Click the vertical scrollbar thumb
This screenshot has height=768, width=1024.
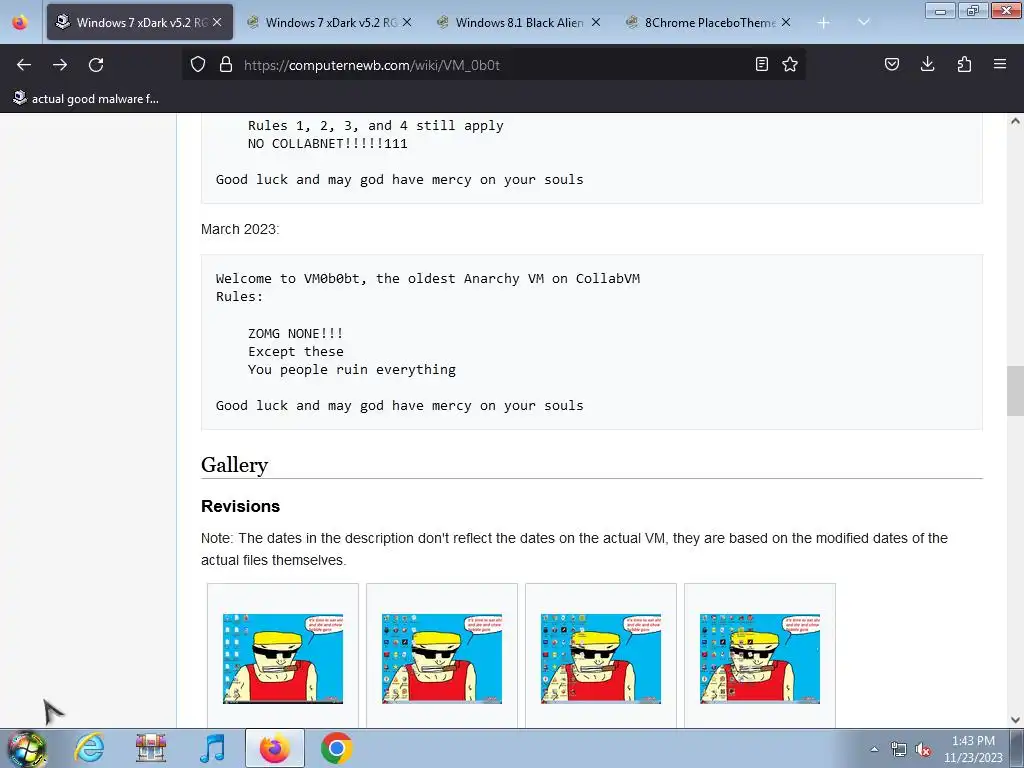point(1015,391)
